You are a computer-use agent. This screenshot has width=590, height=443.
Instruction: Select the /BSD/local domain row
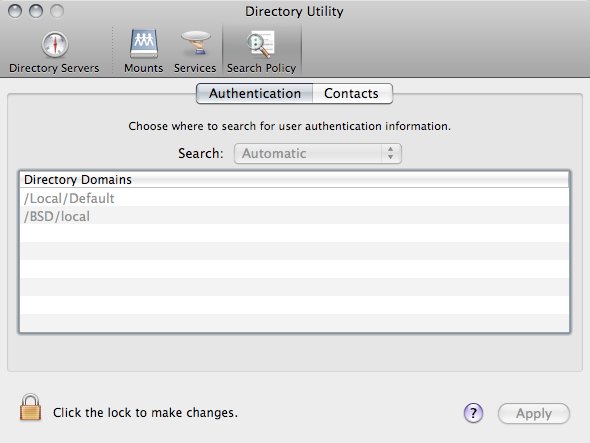[294, 216]
